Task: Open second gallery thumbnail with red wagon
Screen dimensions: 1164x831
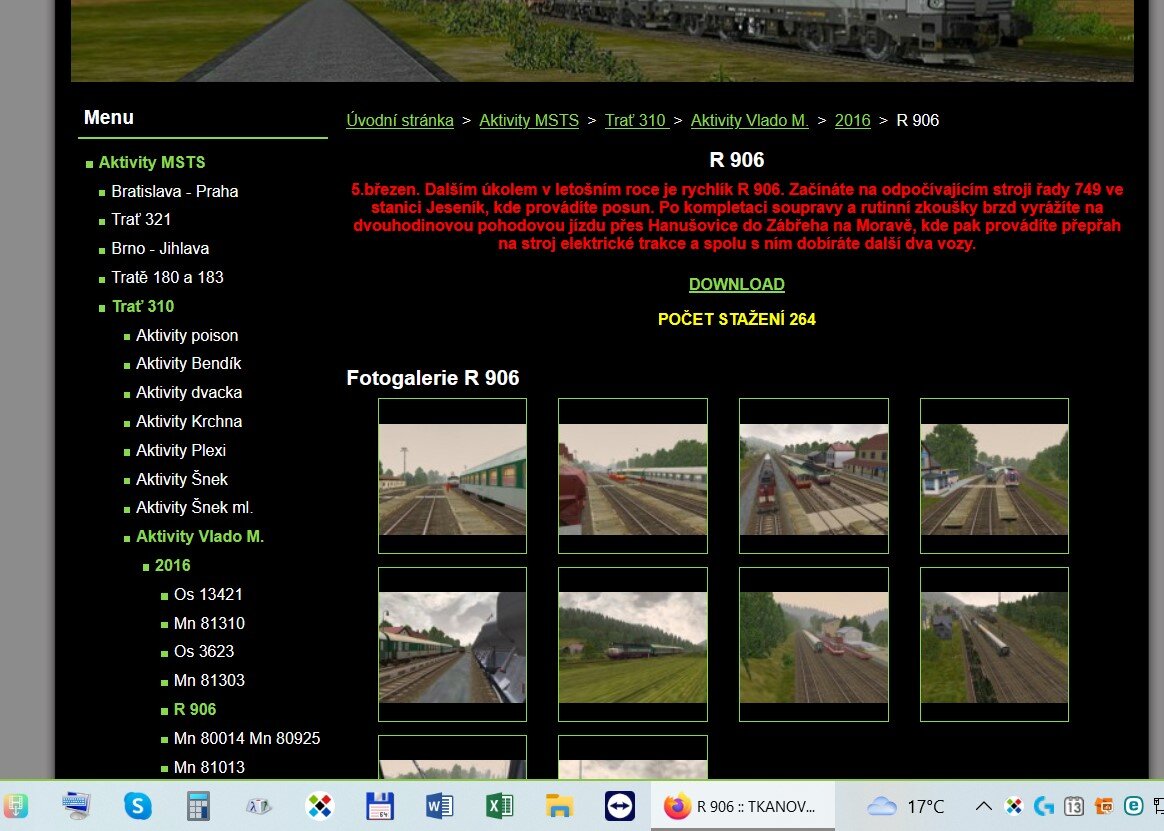Action: coord(632,476)
